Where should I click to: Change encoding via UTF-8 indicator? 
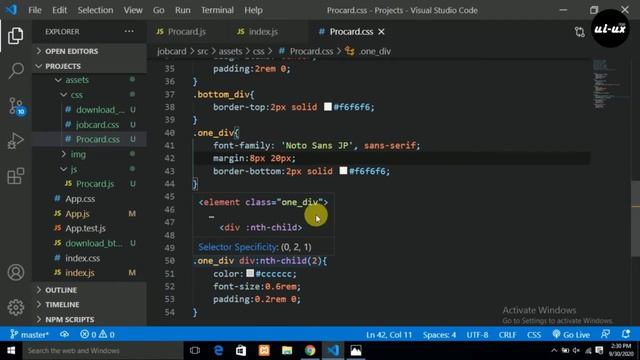(477, 335)
